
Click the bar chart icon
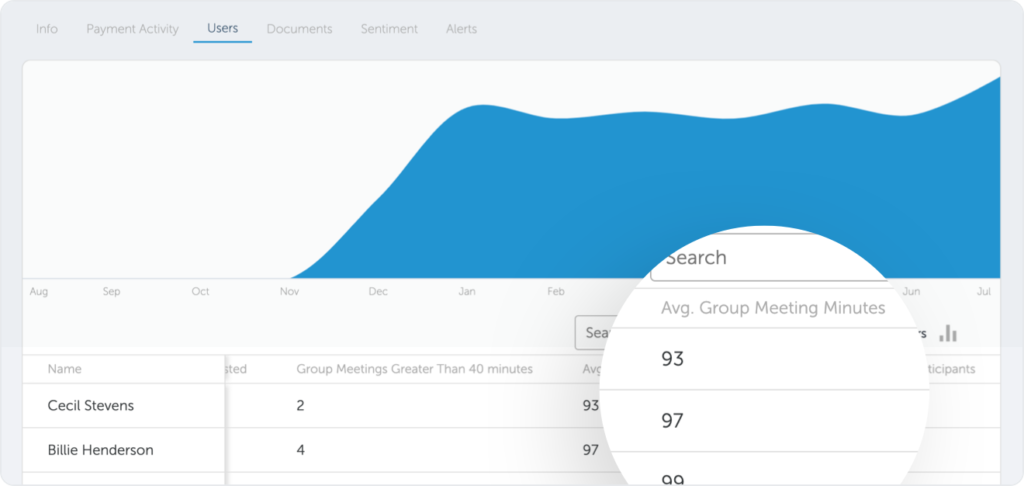[948, 333]
